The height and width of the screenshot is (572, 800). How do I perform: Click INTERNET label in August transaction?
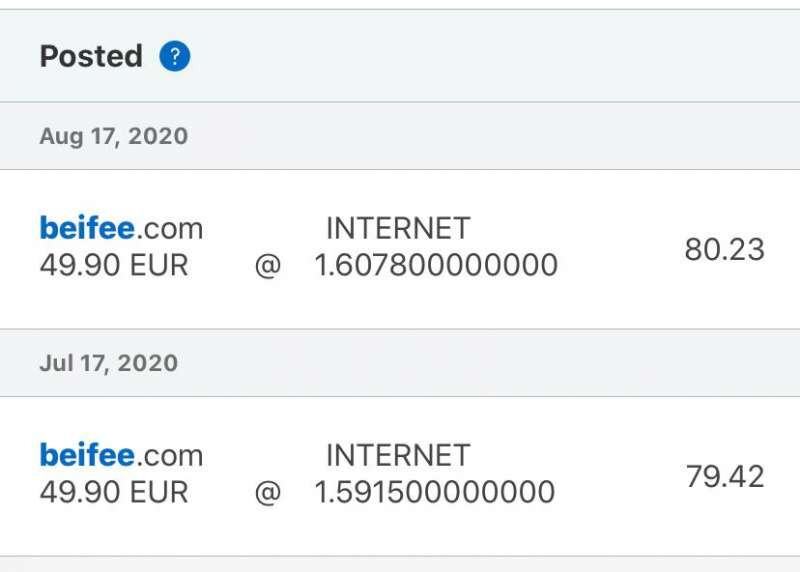398,228
